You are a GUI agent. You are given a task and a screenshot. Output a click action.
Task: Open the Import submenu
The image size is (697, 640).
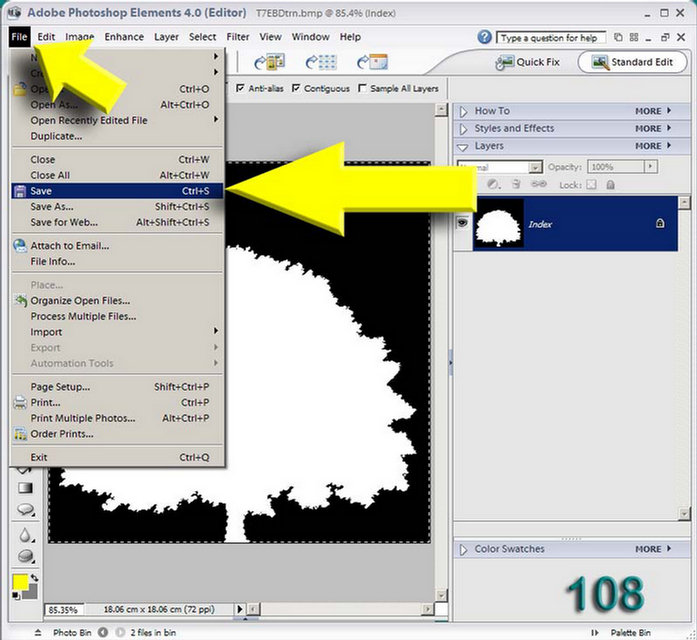click(x=117, y=332)
